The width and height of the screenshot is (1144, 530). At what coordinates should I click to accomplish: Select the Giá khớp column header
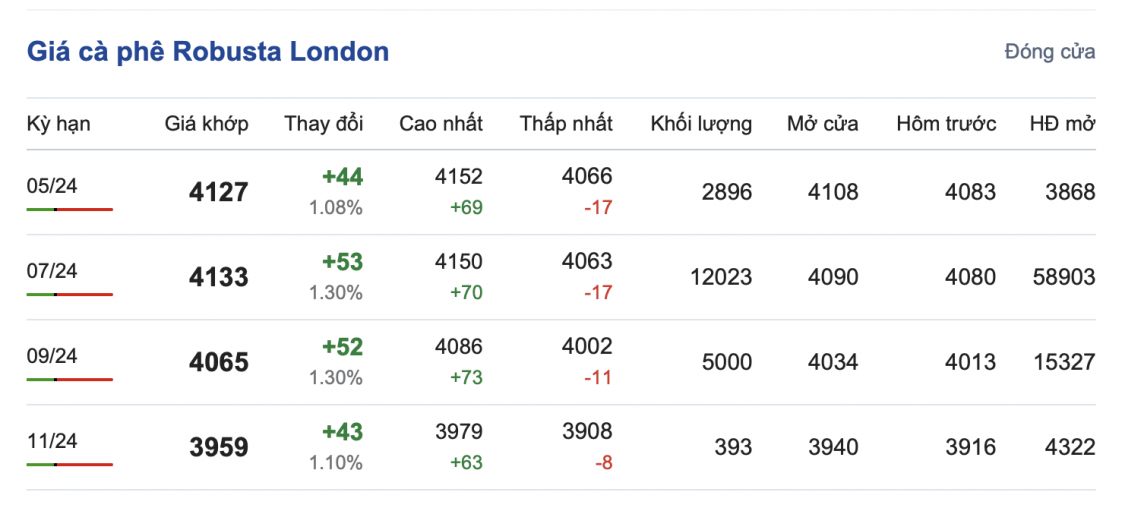pos(207,124)
